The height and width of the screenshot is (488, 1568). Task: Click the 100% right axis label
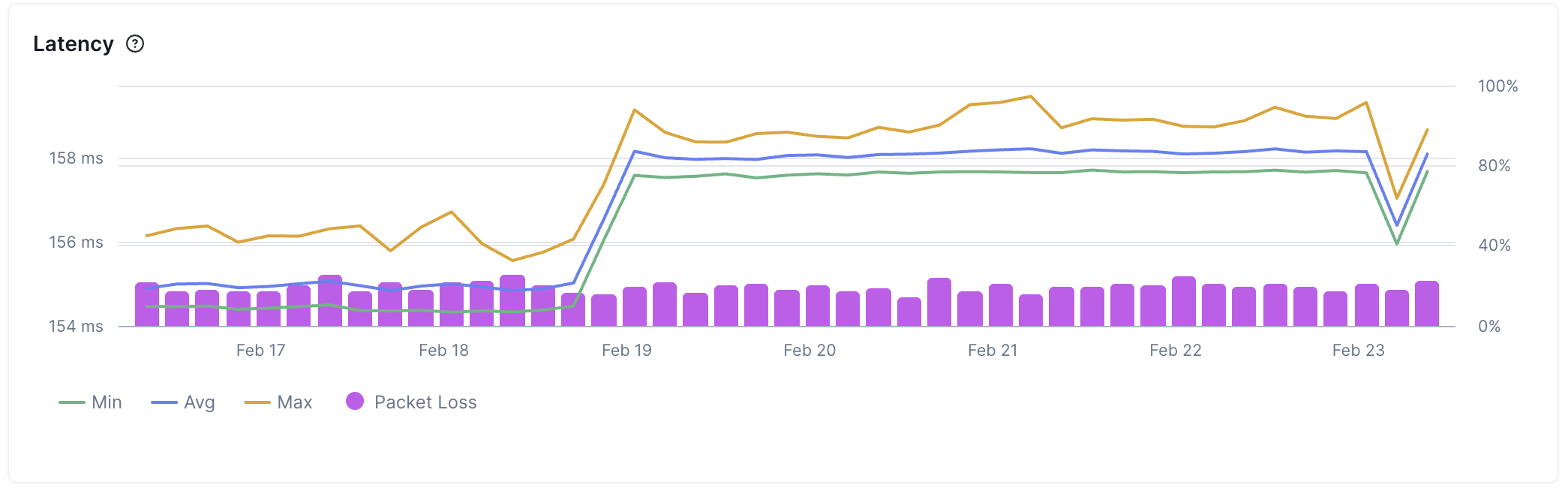1498,86
